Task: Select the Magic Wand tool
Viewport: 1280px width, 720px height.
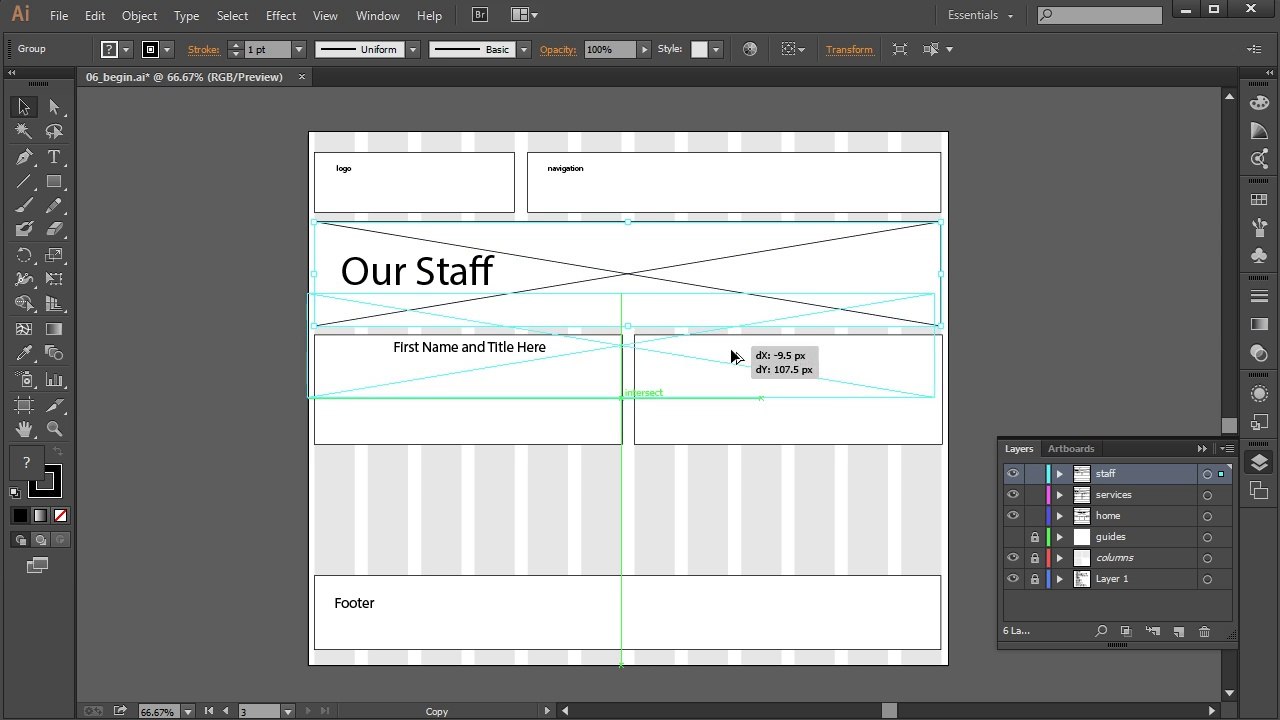Action: (24, 132)
